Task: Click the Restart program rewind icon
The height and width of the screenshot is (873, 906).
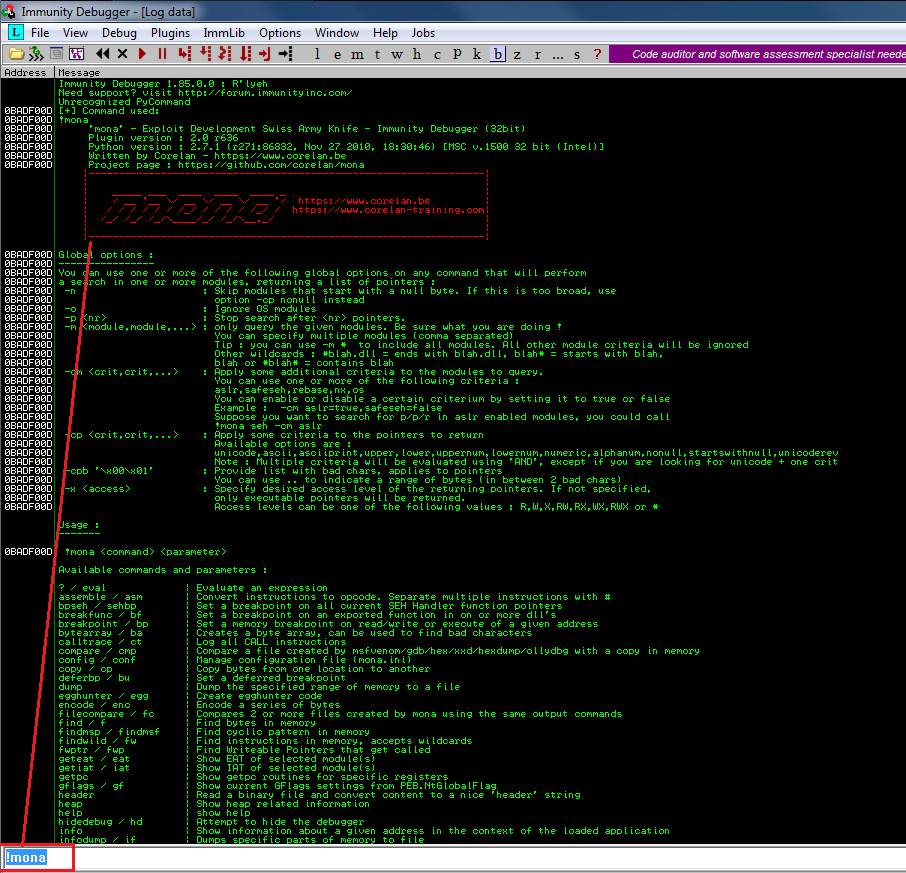Action: [103, 53]
